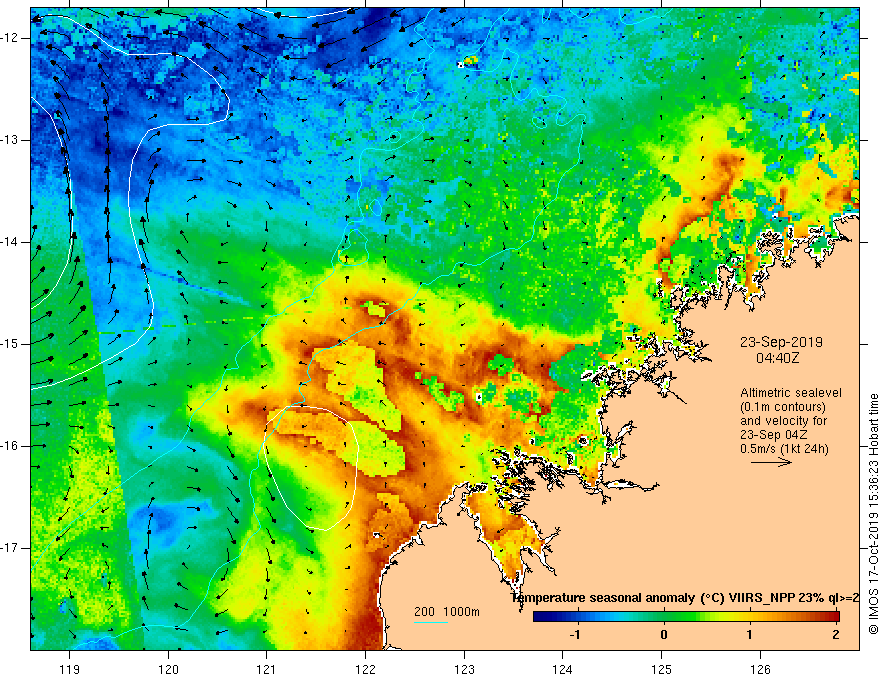Click the IMOS copyright timestamp text
Image resolution: width=880 pixels, height=680 pixels.
click(873, 513)
